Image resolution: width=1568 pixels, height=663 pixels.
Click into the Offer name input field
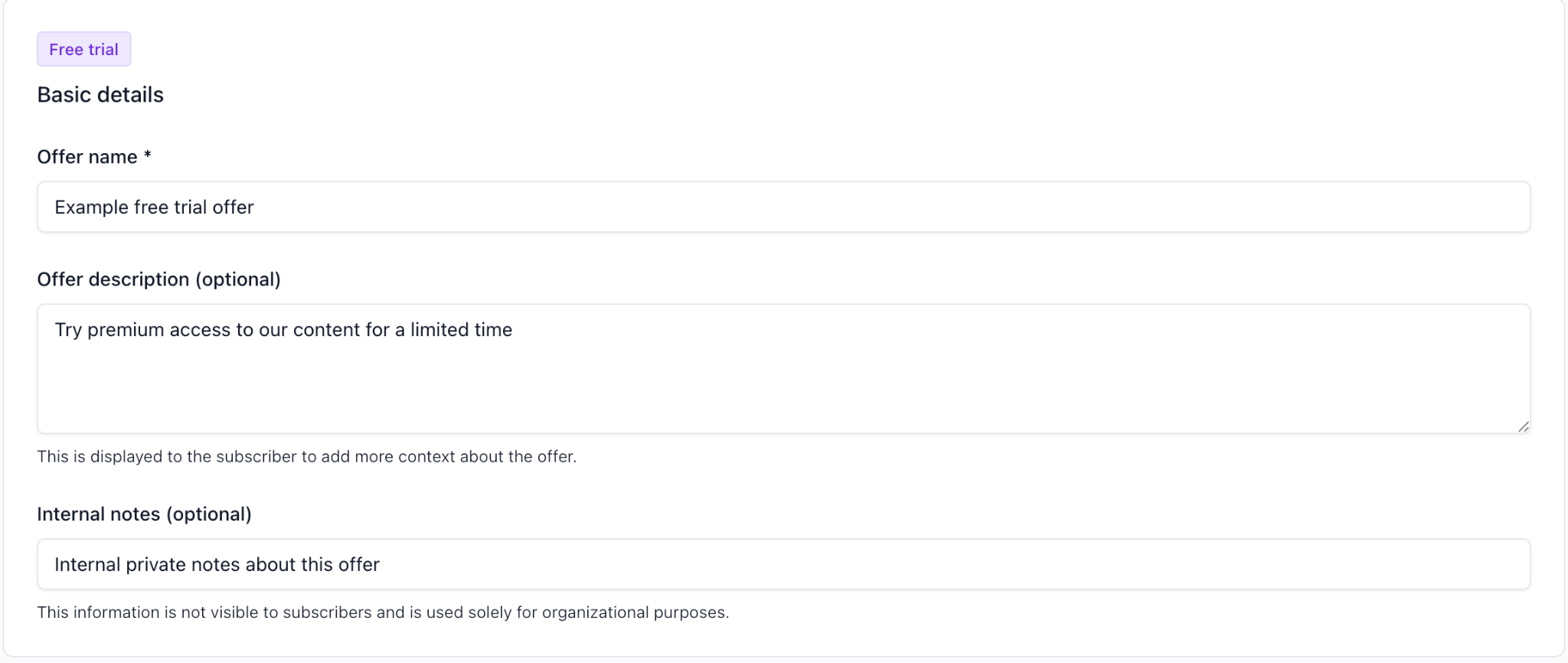click(x=783, y=207)
